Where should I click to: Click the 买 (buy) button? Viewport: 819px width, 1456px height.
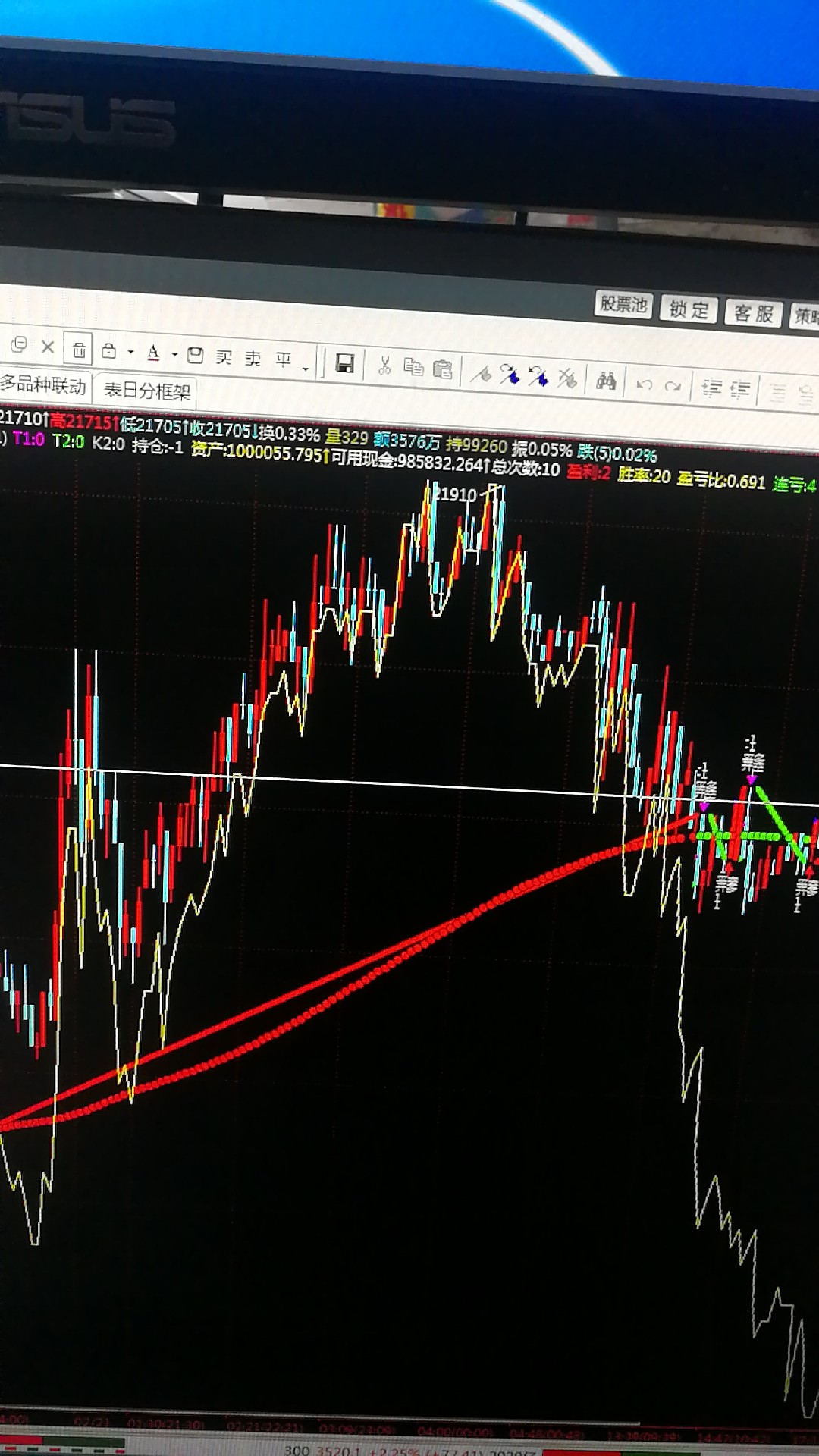(224, 356)
